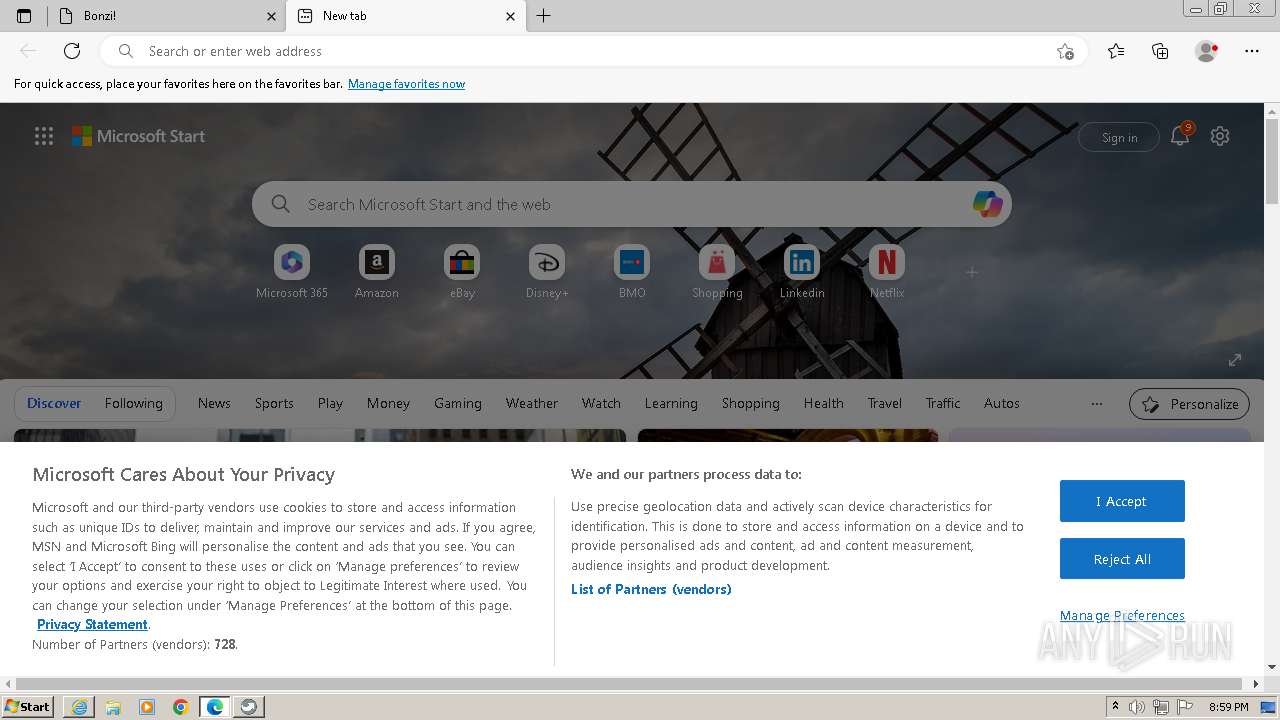Image resolution: width=1280 pixels, height=720 pixels.
Task: Select the Following feed tab
Action: (x=133, y=403)
